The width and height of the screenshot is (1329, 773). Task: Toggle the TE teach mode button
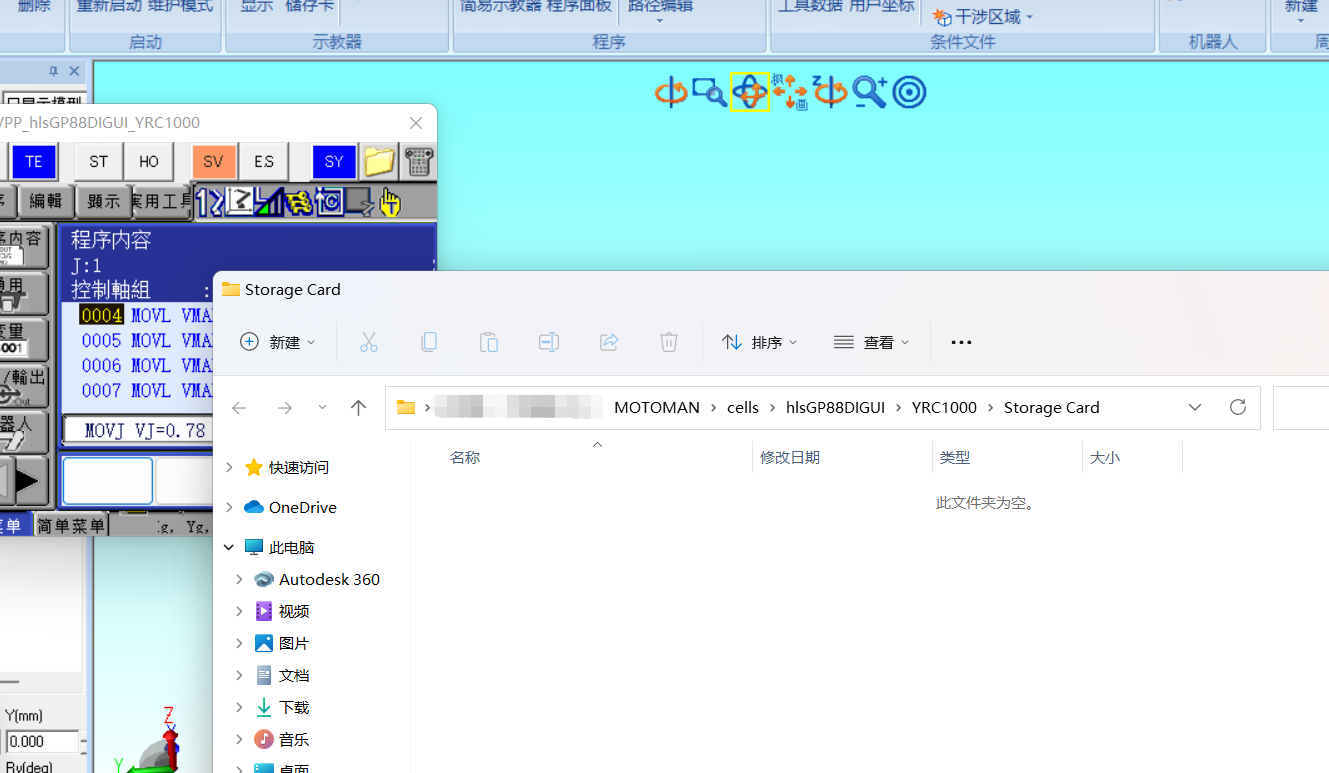pyautogui.click(x=34, y=161)
